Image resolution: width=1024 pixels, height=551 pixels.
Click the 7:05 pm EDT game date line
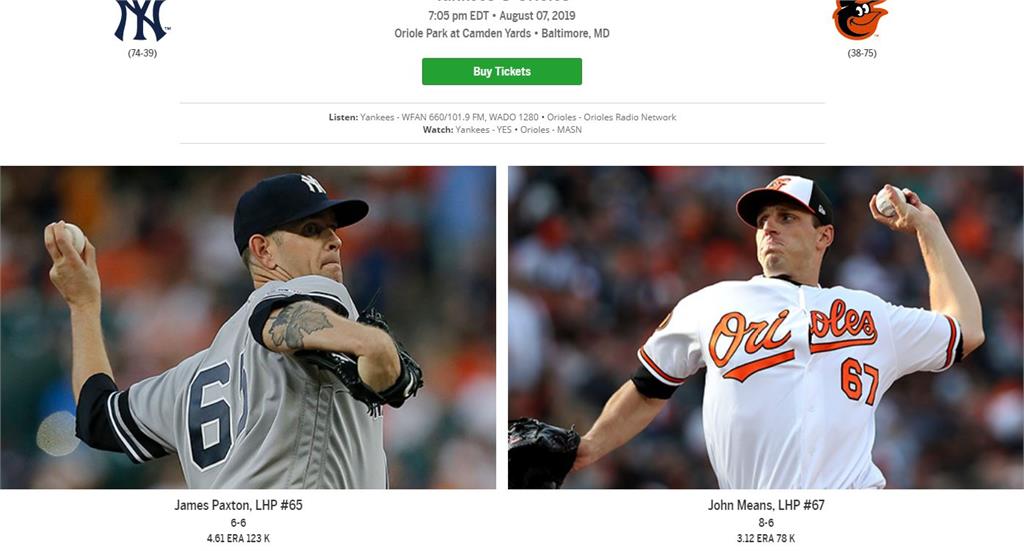502,16
